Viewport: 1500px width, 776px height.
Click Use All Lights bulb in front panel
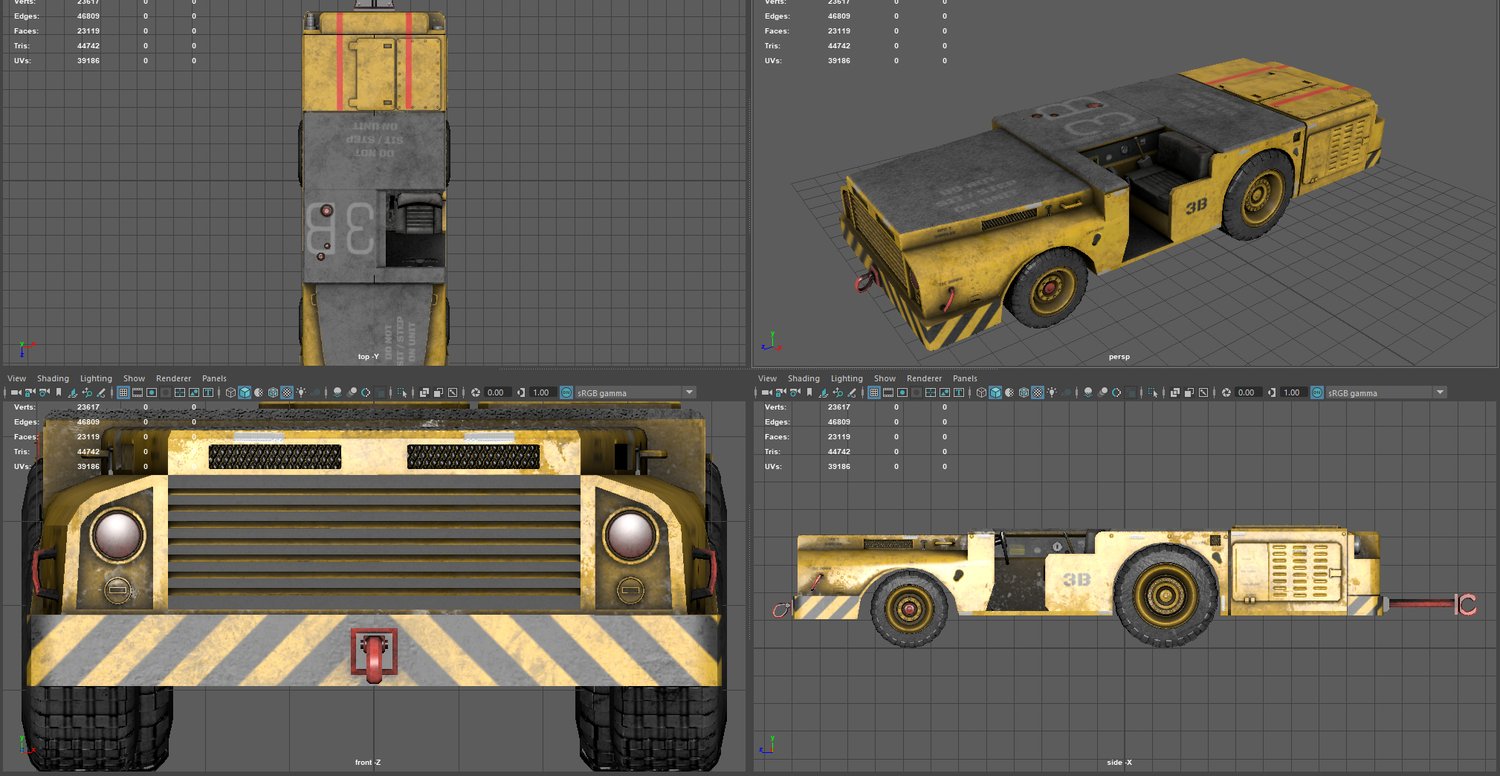301,393
